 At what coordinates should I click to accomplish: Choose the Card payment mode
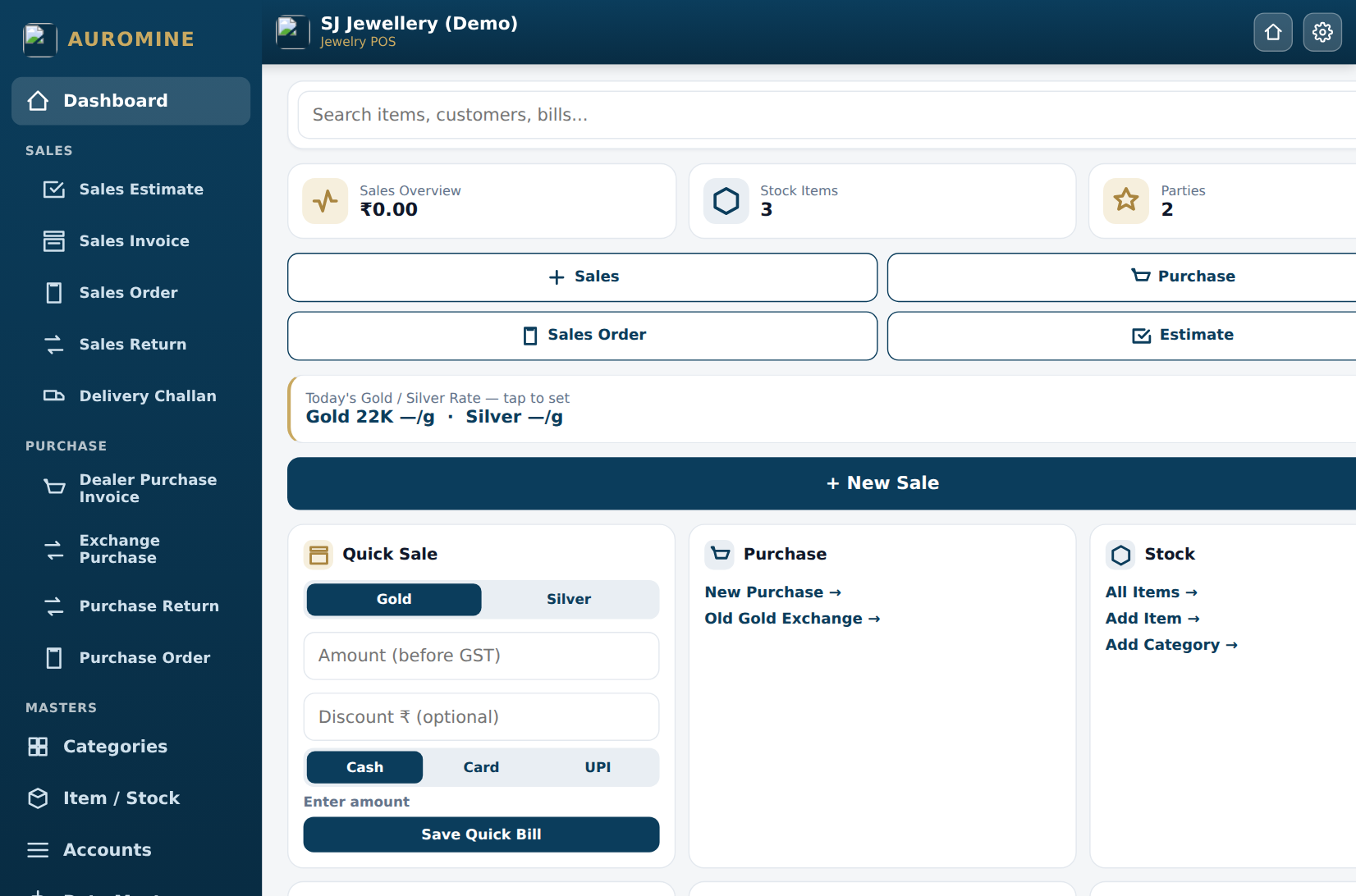point(481,768)
